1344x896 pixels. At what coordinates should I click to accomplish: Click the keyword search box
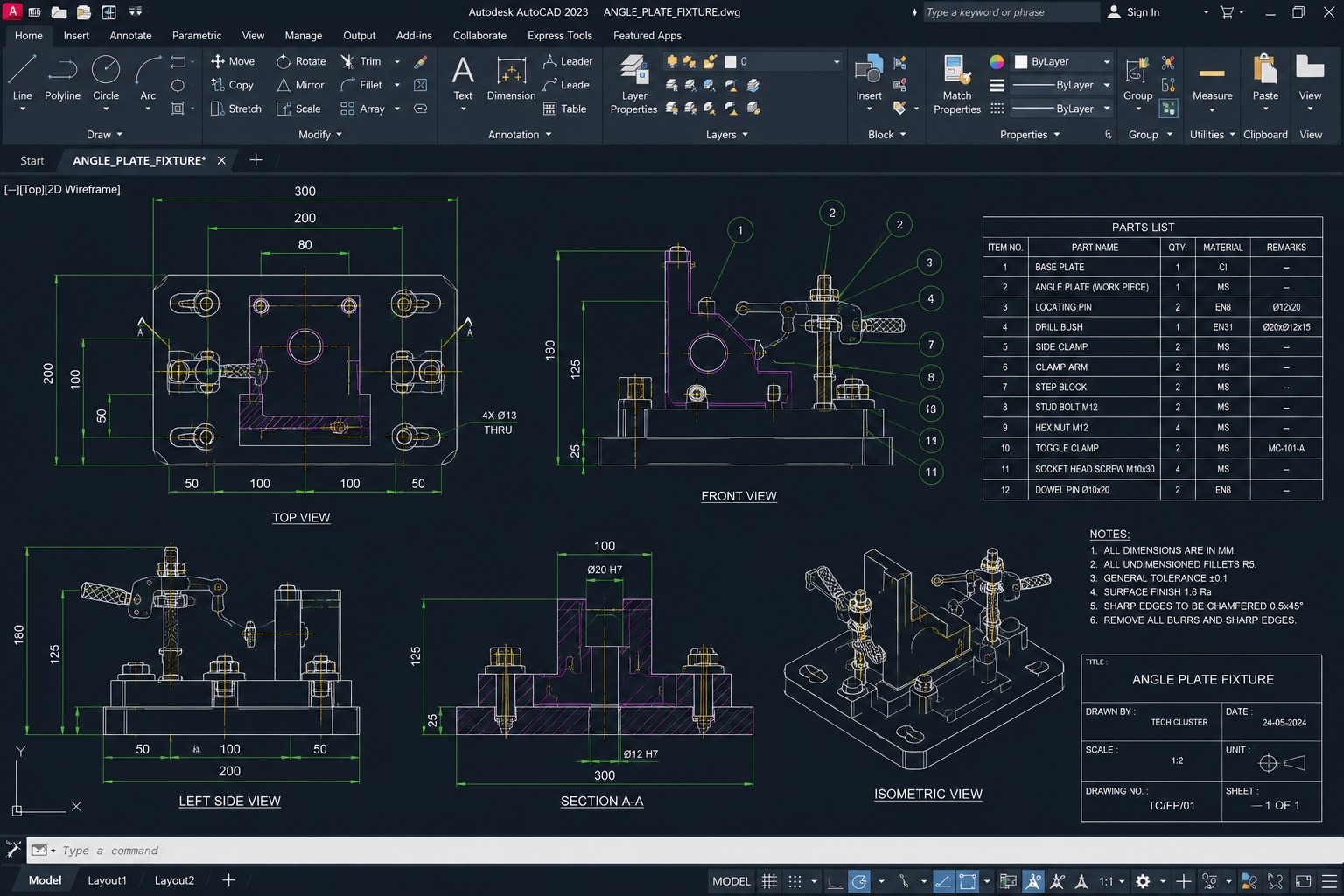coord(1010,12)
